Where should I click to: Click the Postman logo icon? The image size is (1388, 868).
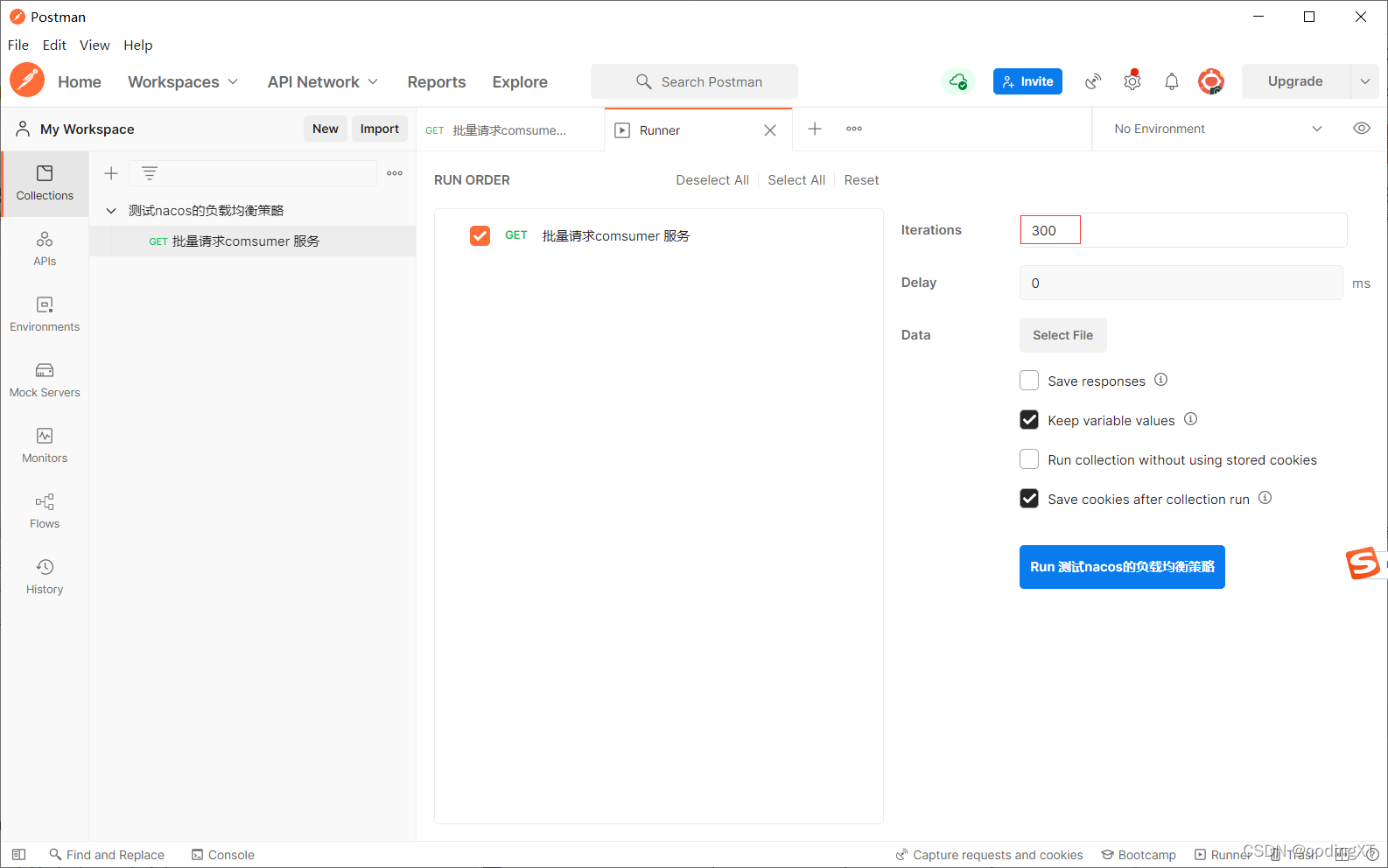[27, 80]
